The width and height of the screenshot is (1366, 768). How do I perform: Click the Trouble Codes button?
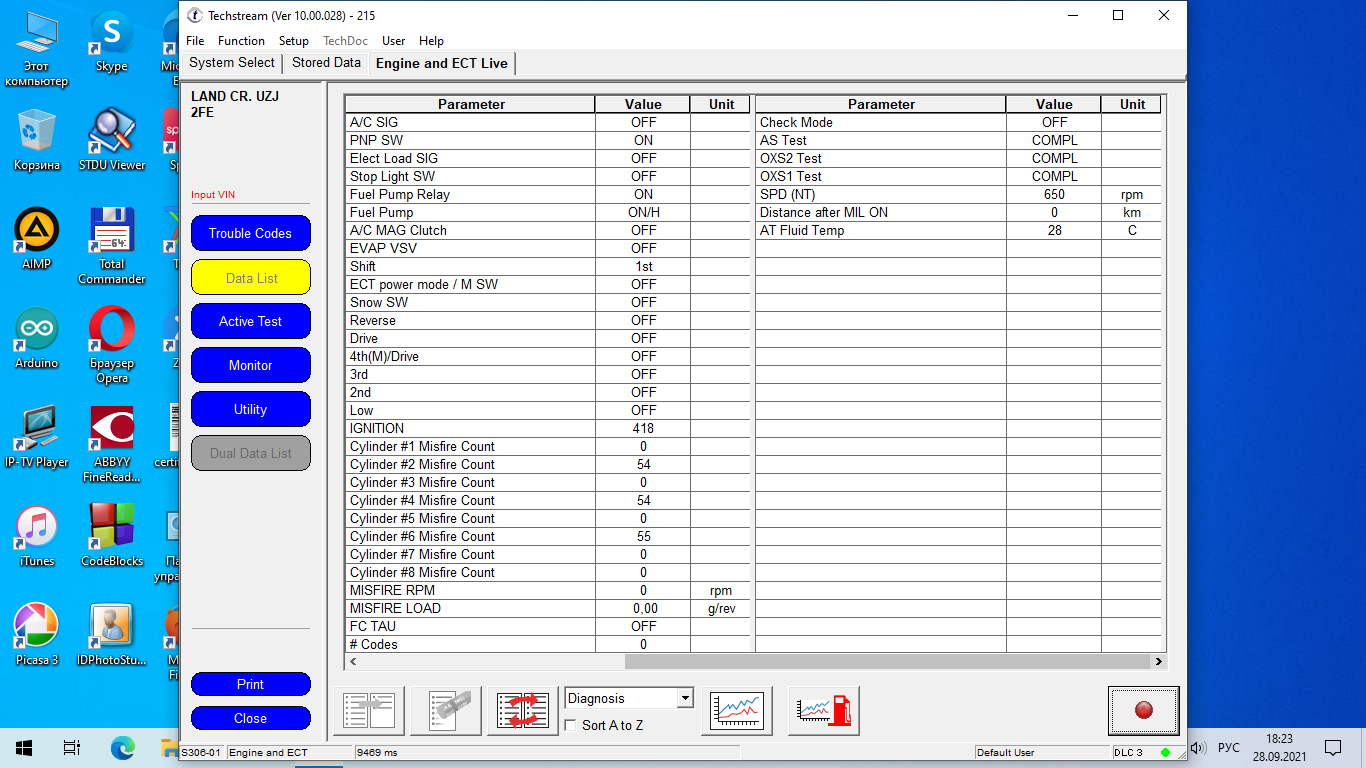250,233
